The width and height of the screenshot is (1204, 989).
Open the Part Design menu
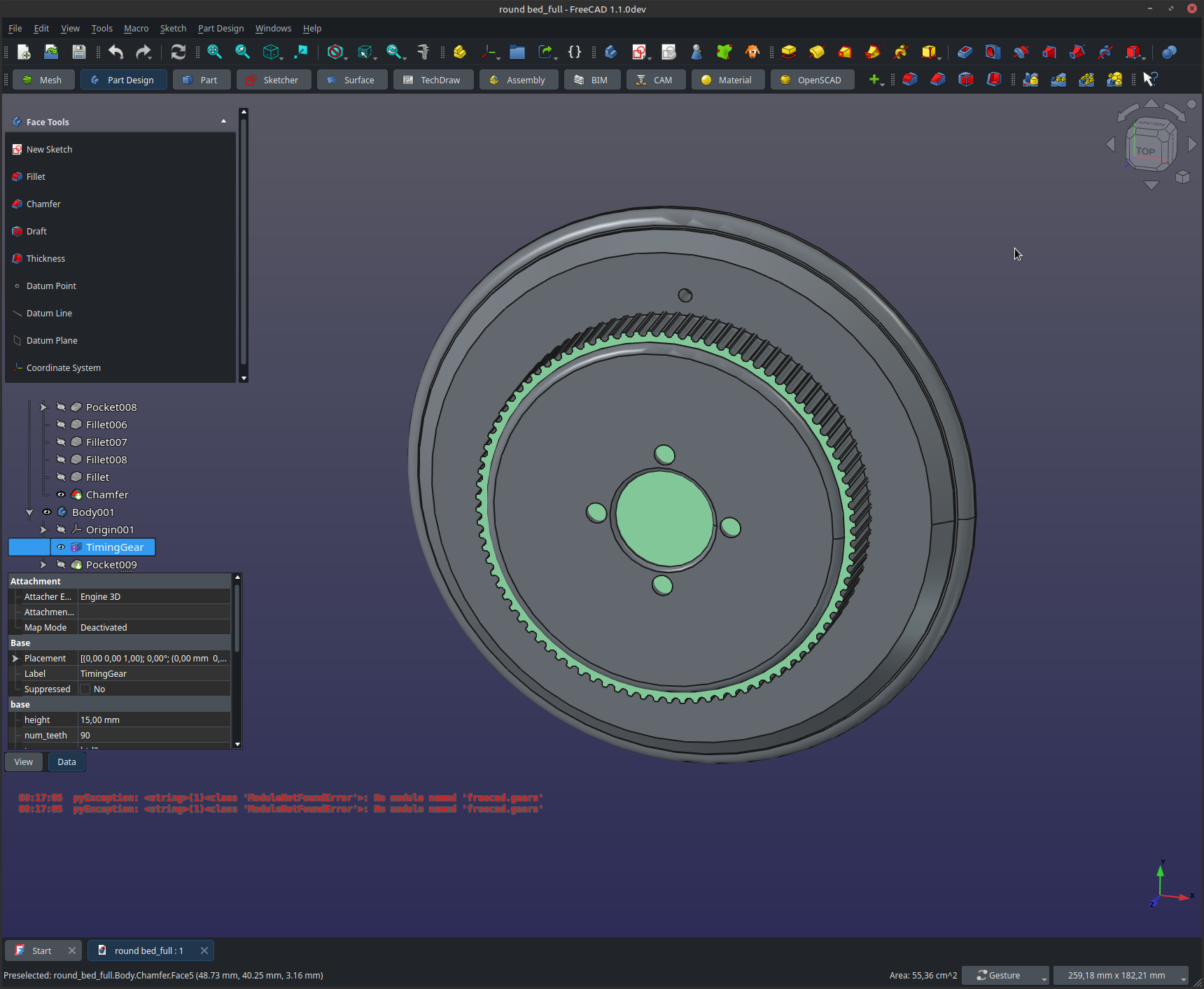(x=220, y=29)
